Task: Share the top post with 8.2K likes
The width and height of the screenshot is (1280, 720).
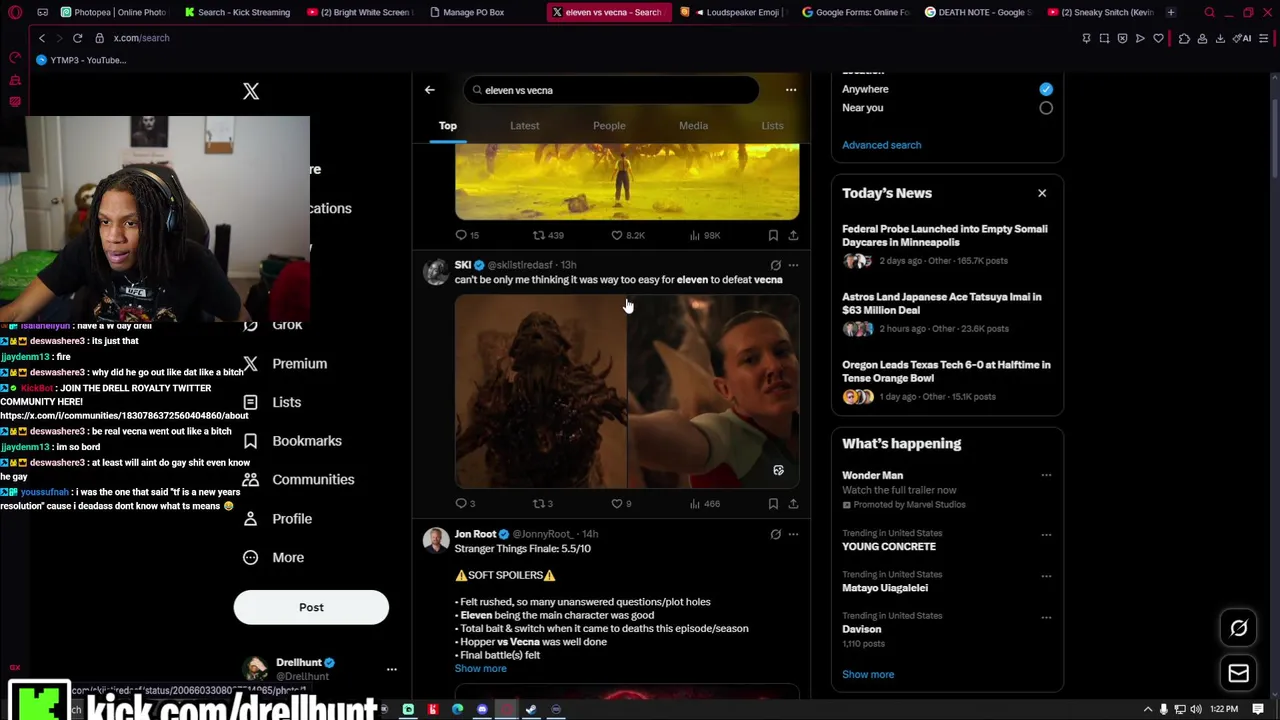Action: click(793, 235)
